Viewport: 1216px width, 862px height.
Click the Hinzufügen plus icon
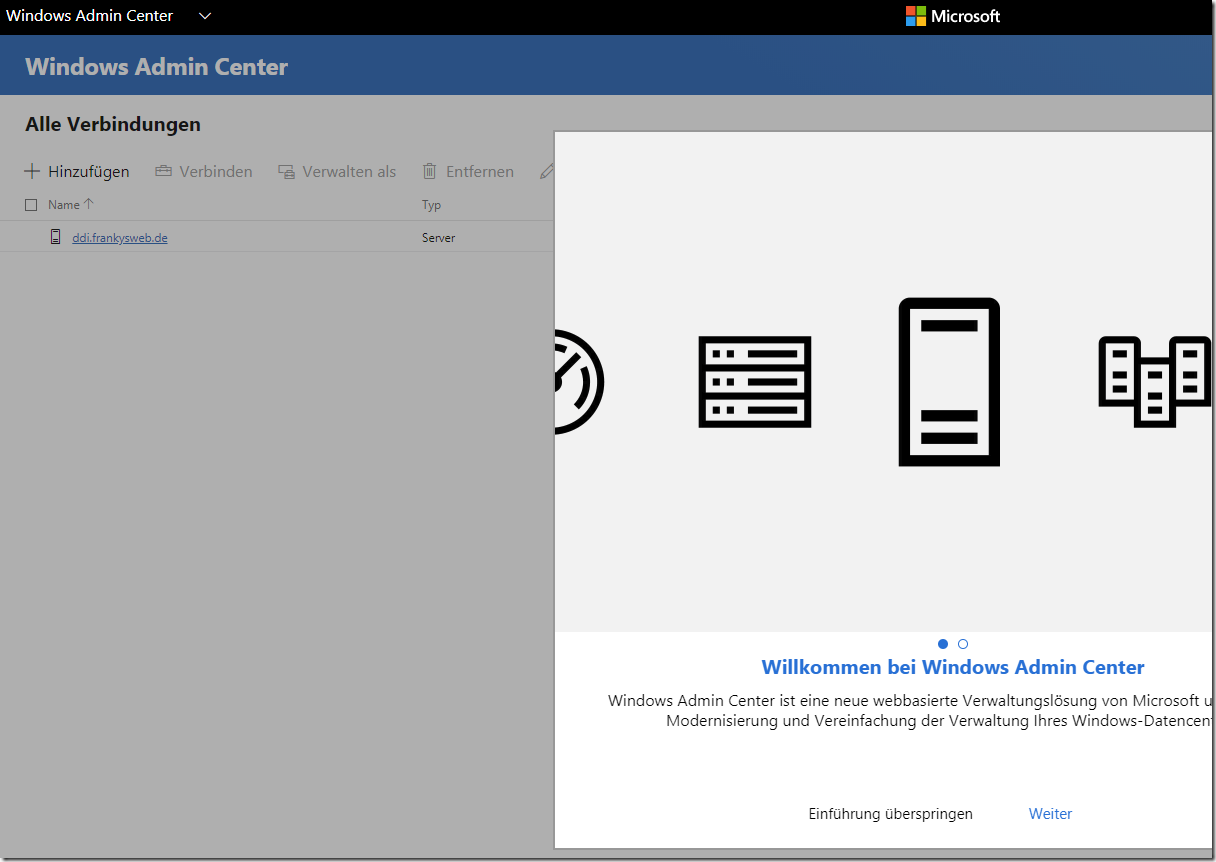click(x=31, y=172)
